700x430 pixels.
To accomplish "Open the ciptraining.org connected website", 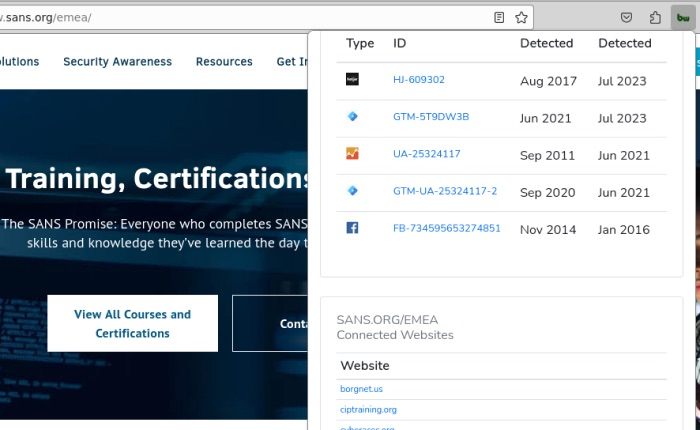I will click(x=368, y=409).
